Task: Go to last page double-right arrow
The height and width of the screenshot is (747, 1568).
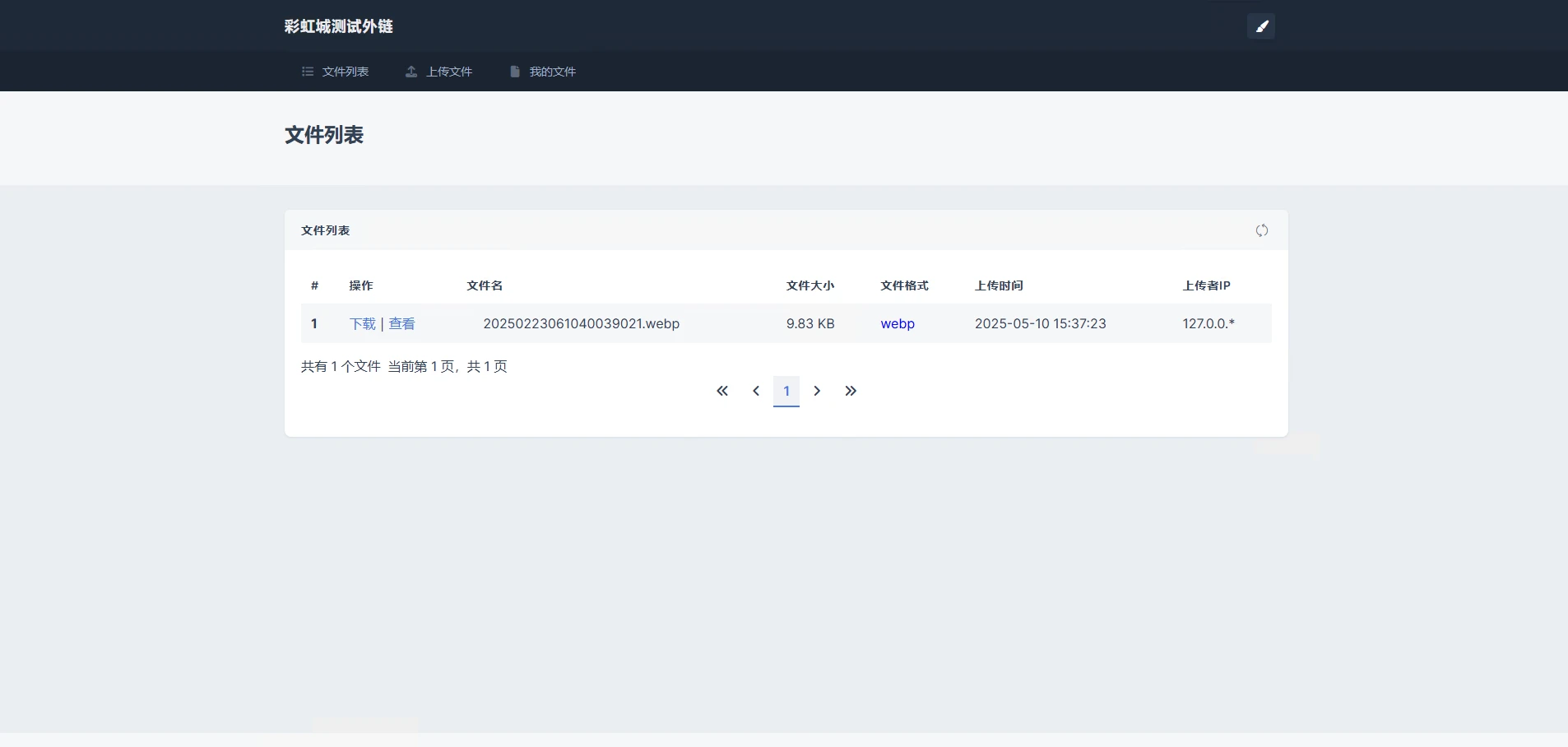Action: point(851,391)
